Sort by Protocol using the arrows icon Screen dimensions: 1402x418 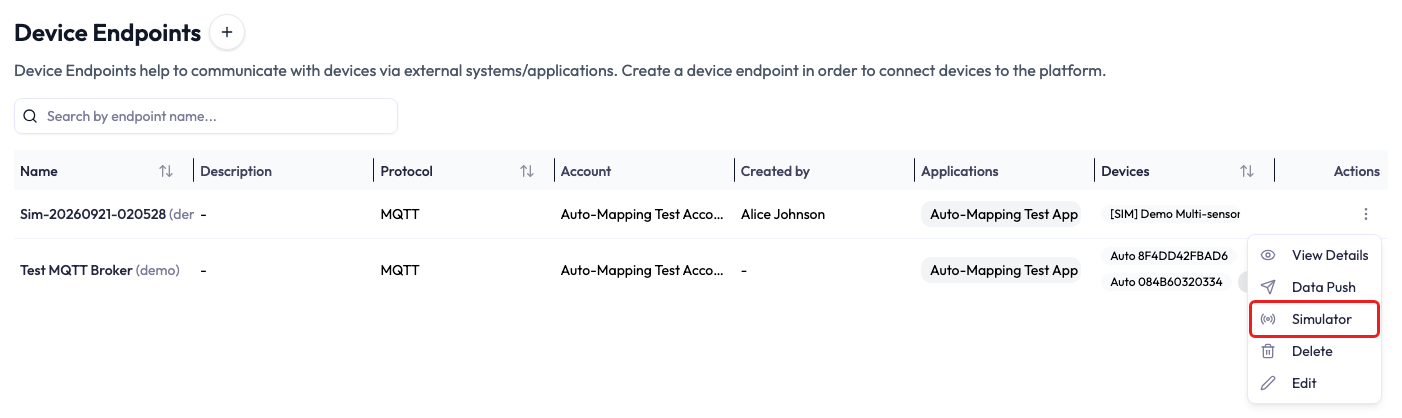[x=526, y=171]
